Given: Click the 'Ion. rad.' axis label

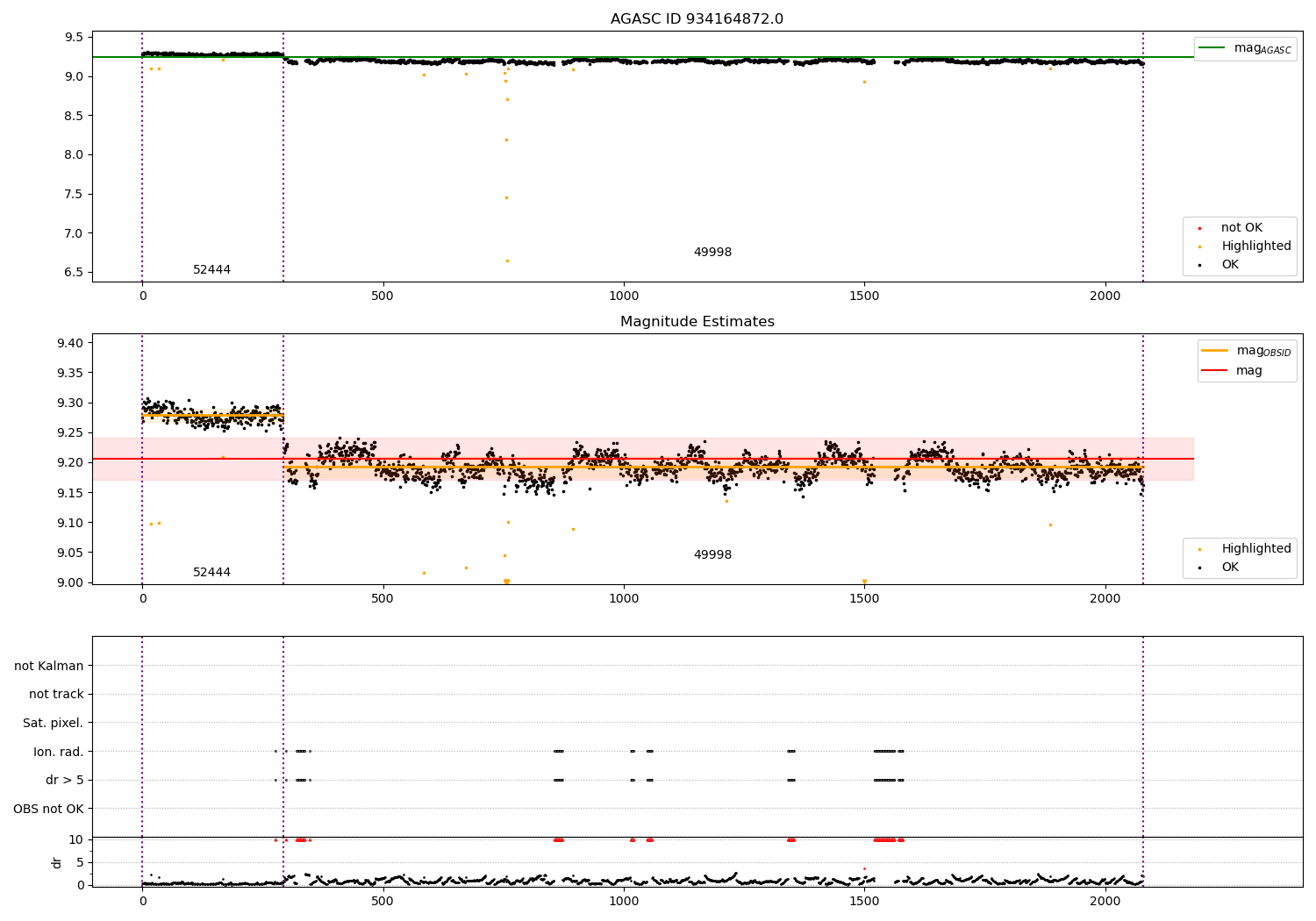Looking at the screenshot, I should click(59, 752).
